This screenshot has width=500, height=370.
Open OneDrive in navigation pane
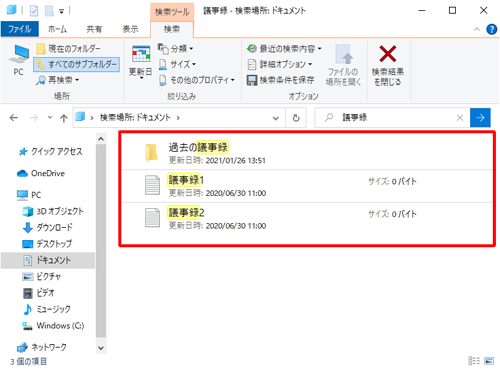41,173
